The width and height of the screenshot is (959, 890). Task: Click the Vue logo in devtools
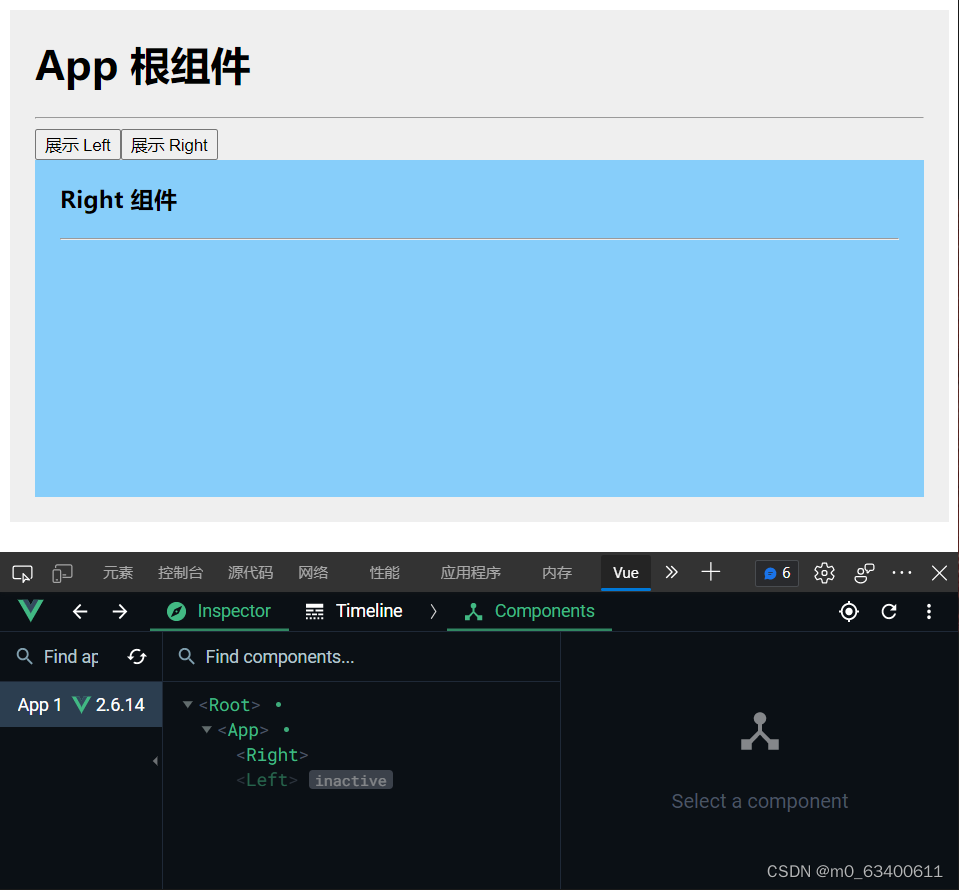pos(30,611)
